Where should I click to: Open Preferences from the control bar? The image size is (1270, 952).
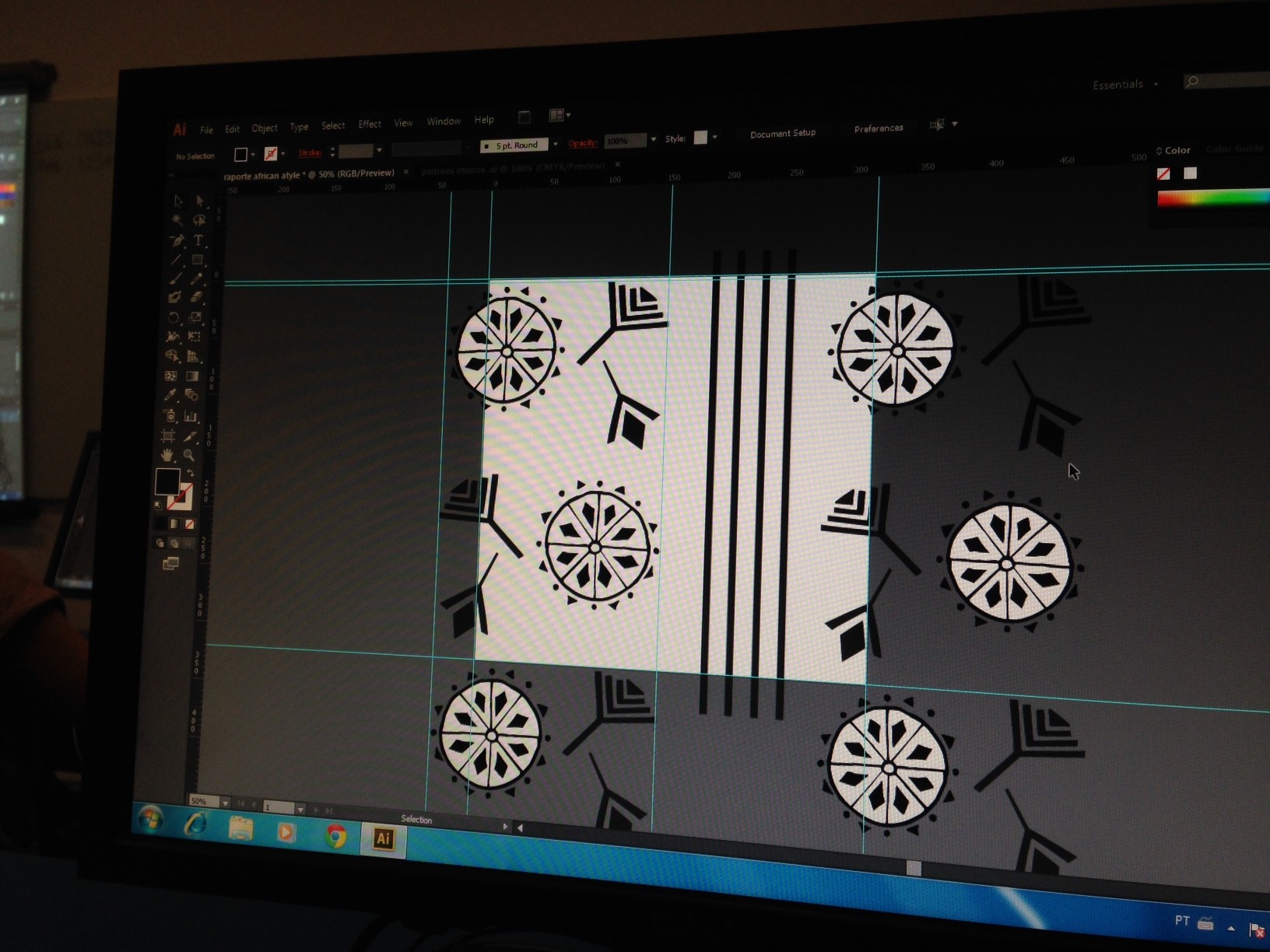click(878, 128)
